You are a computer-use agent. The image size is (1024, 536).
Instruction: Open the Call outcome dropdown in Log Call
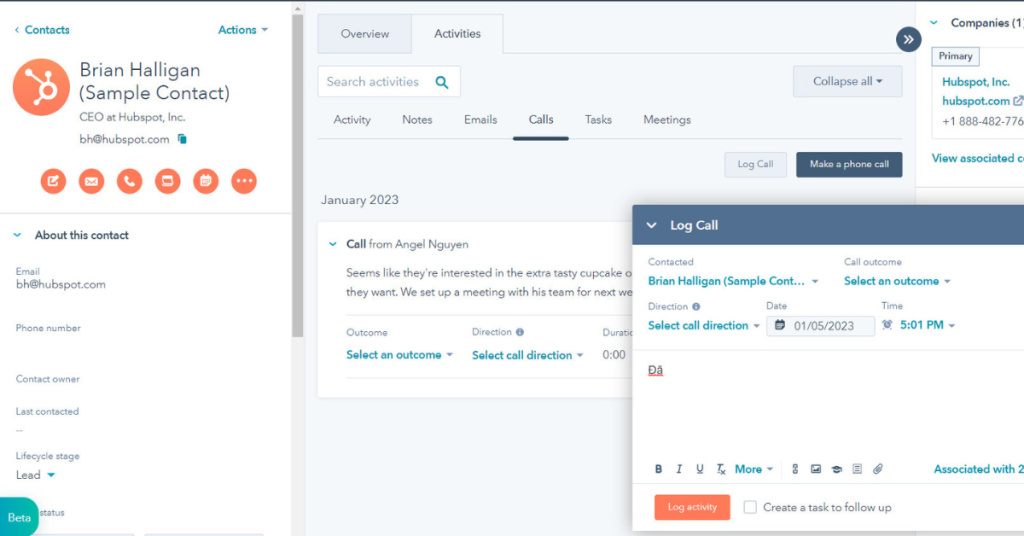[897, 281]
